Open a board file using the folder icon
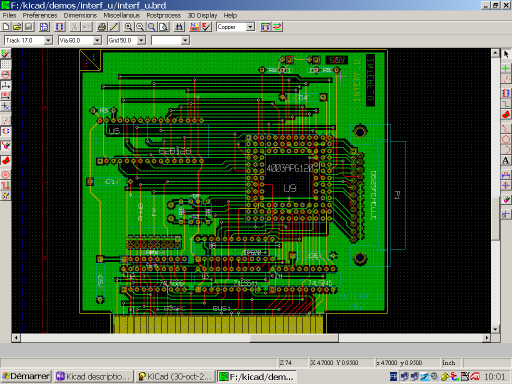 17,27
